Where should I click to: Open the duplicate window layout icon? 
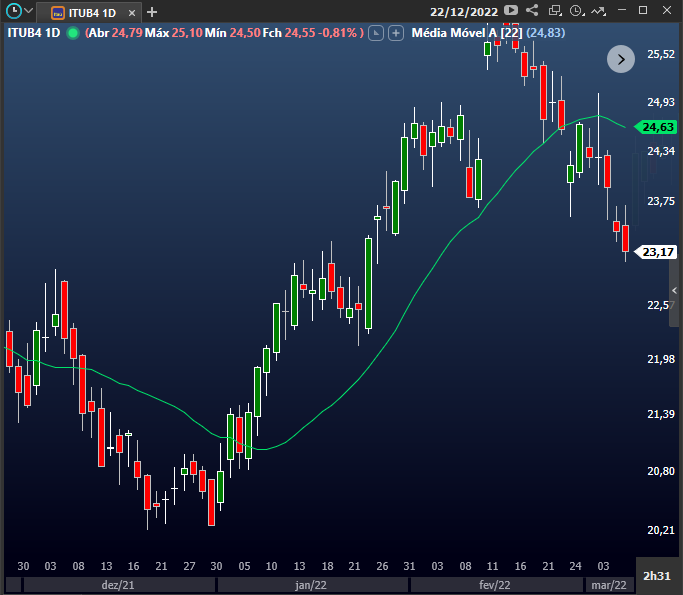555,10
